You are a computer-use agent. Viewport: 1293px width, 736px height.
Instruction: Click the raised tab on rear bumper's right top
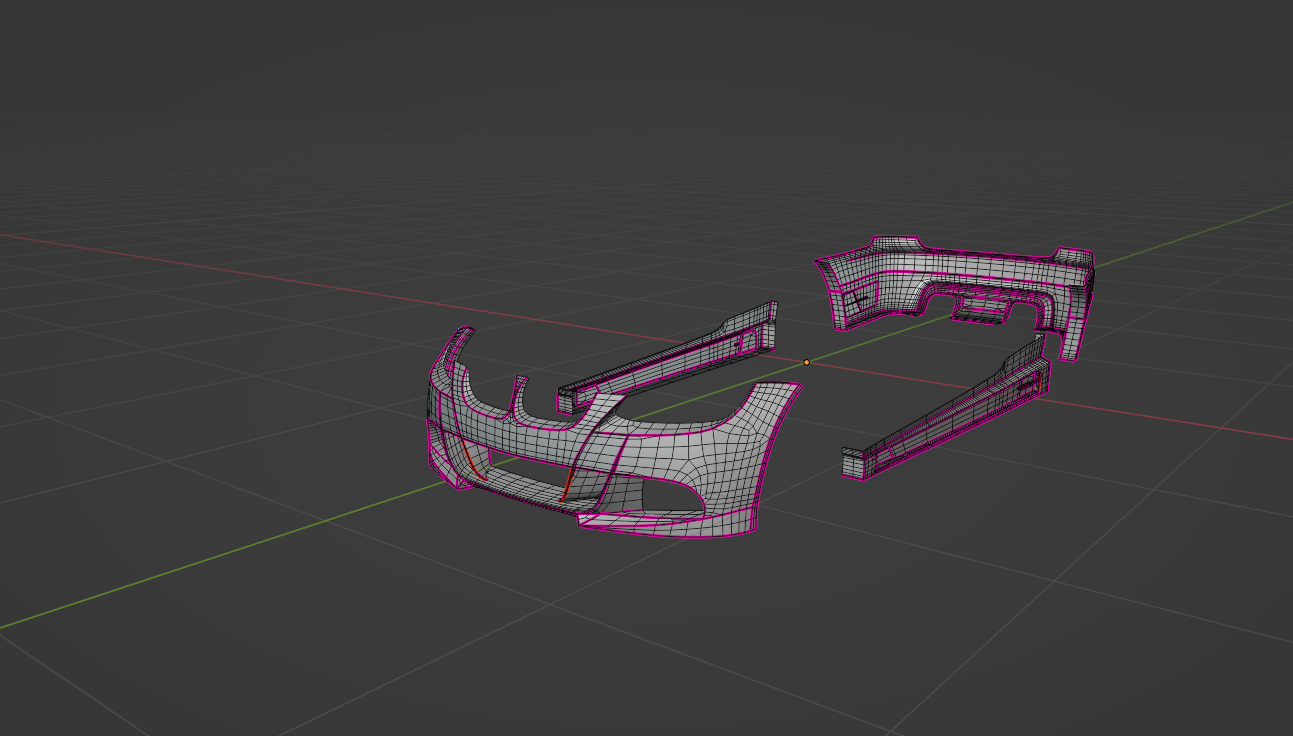point(1074,256)
